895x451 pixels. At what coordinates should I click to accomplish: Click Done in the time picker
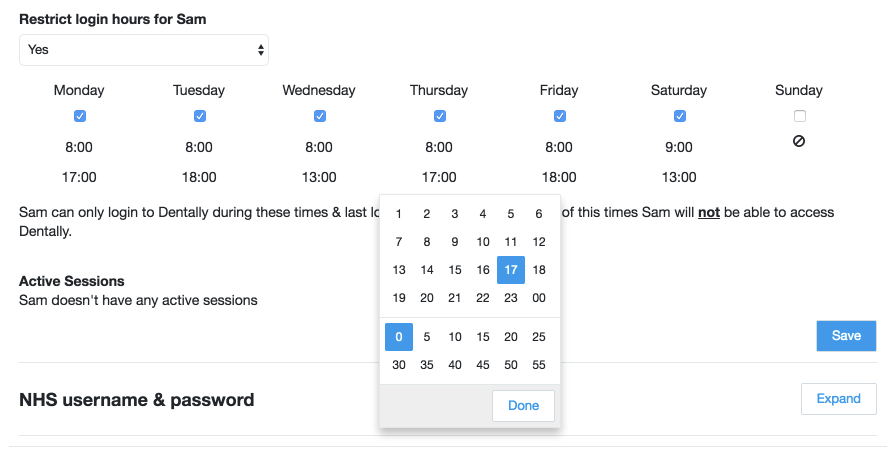523,405
